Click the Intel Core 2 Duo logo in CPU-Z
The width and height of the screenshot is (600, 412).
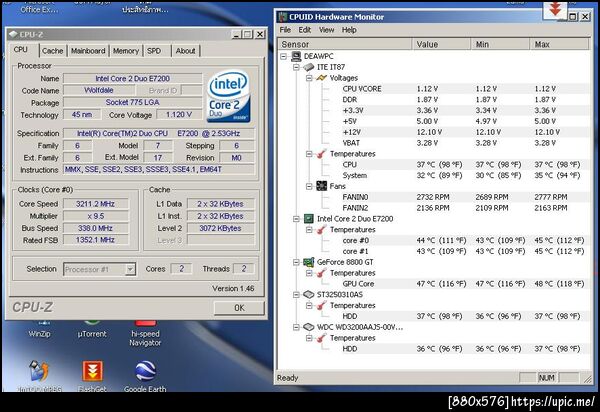[228, 96]
